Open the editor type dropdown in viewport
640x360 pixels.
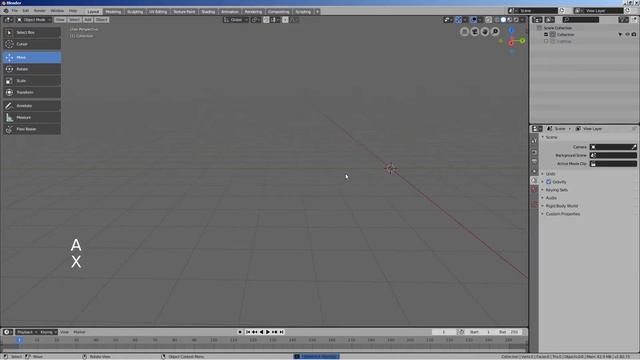(8, 20)
